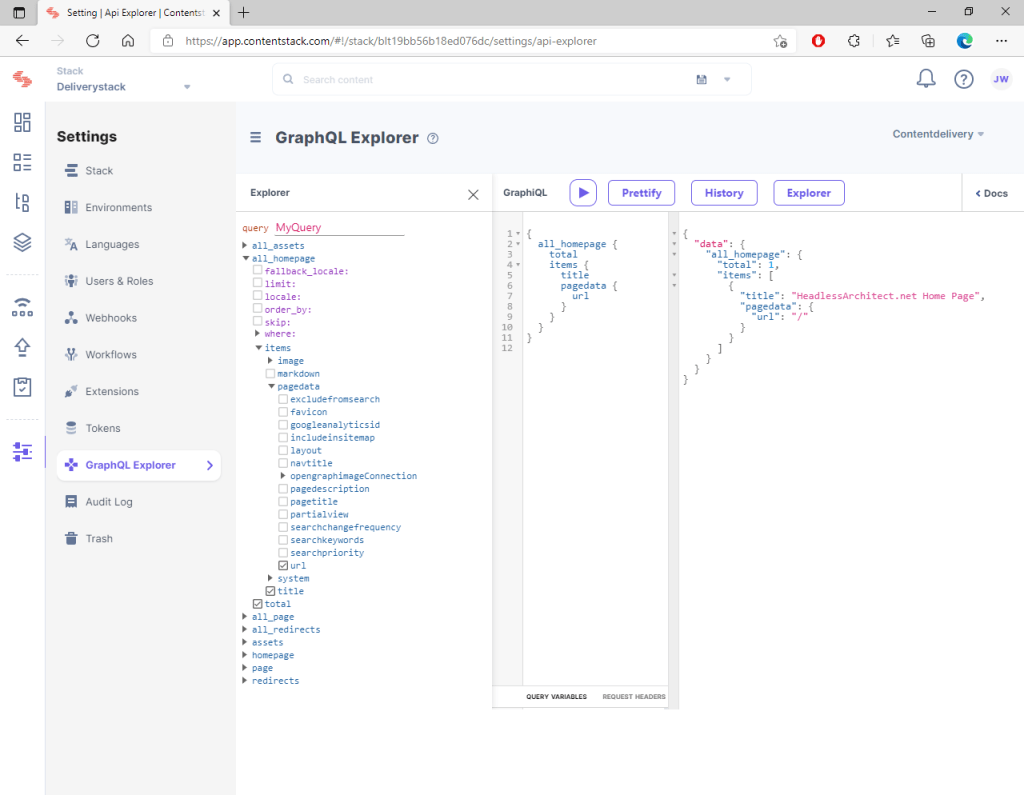Viewport: 1024px width, 795px height.
Task: Open the Contentdelivery environment dropdown
Action: click(x=938, y=134)
